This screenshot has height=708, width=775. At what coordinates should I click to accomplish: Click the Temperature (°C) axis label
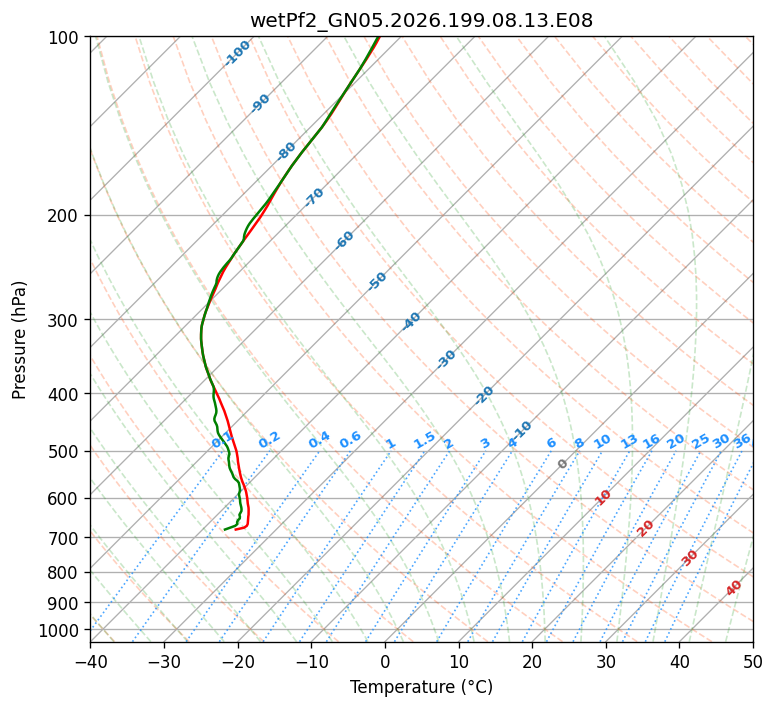point(422,687)
